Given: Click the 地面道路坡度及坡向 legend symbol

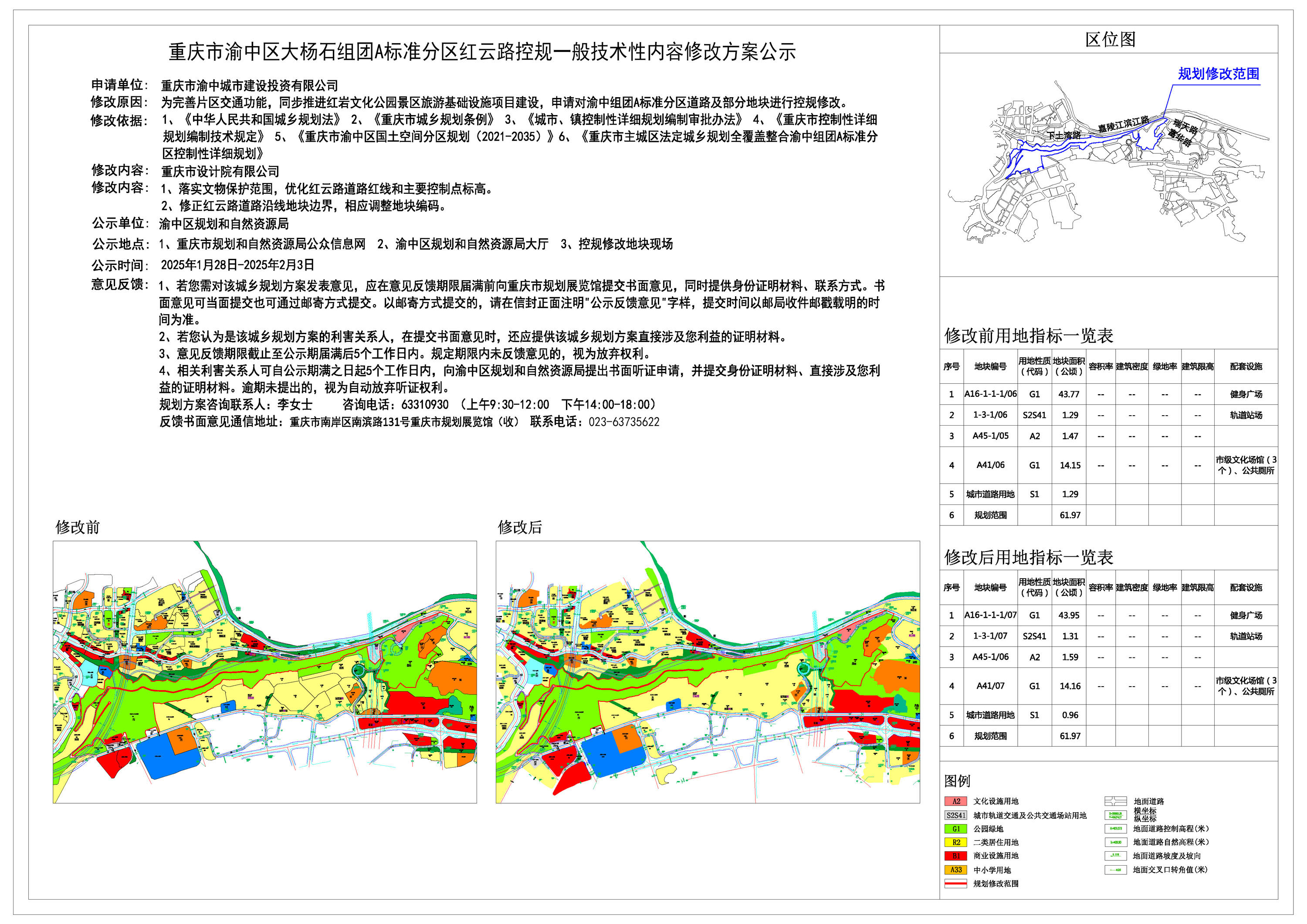Looking at the screenshot, I should click(1116, 856).
